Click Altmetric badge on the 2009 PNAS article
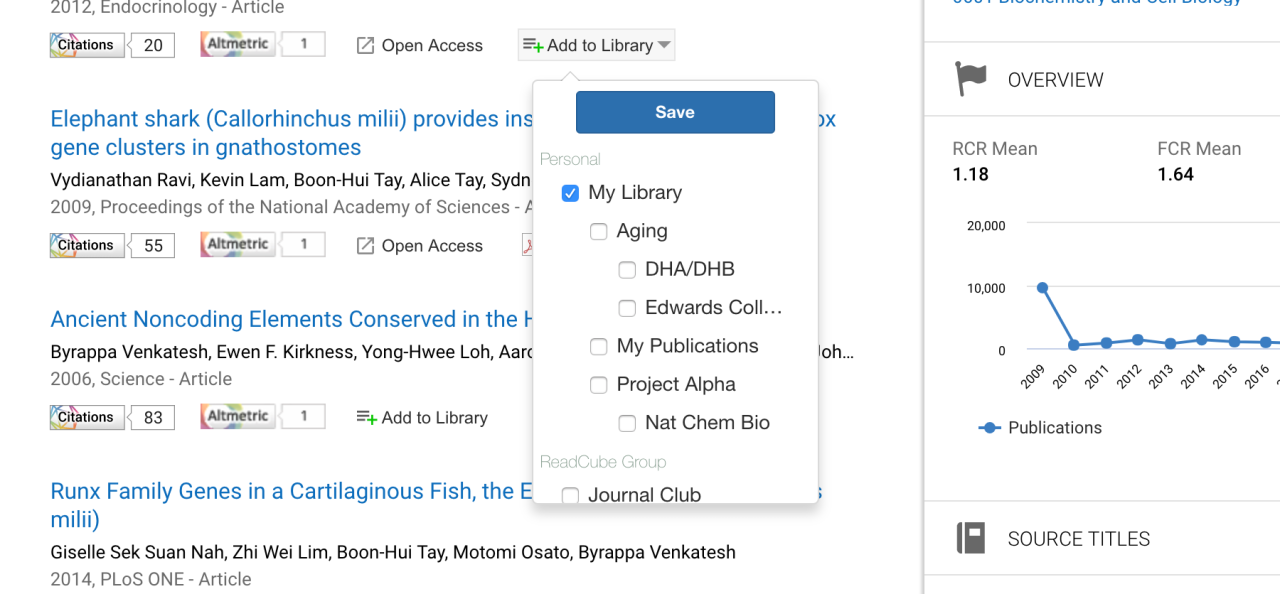1280x594 pixels. [238, 245]
